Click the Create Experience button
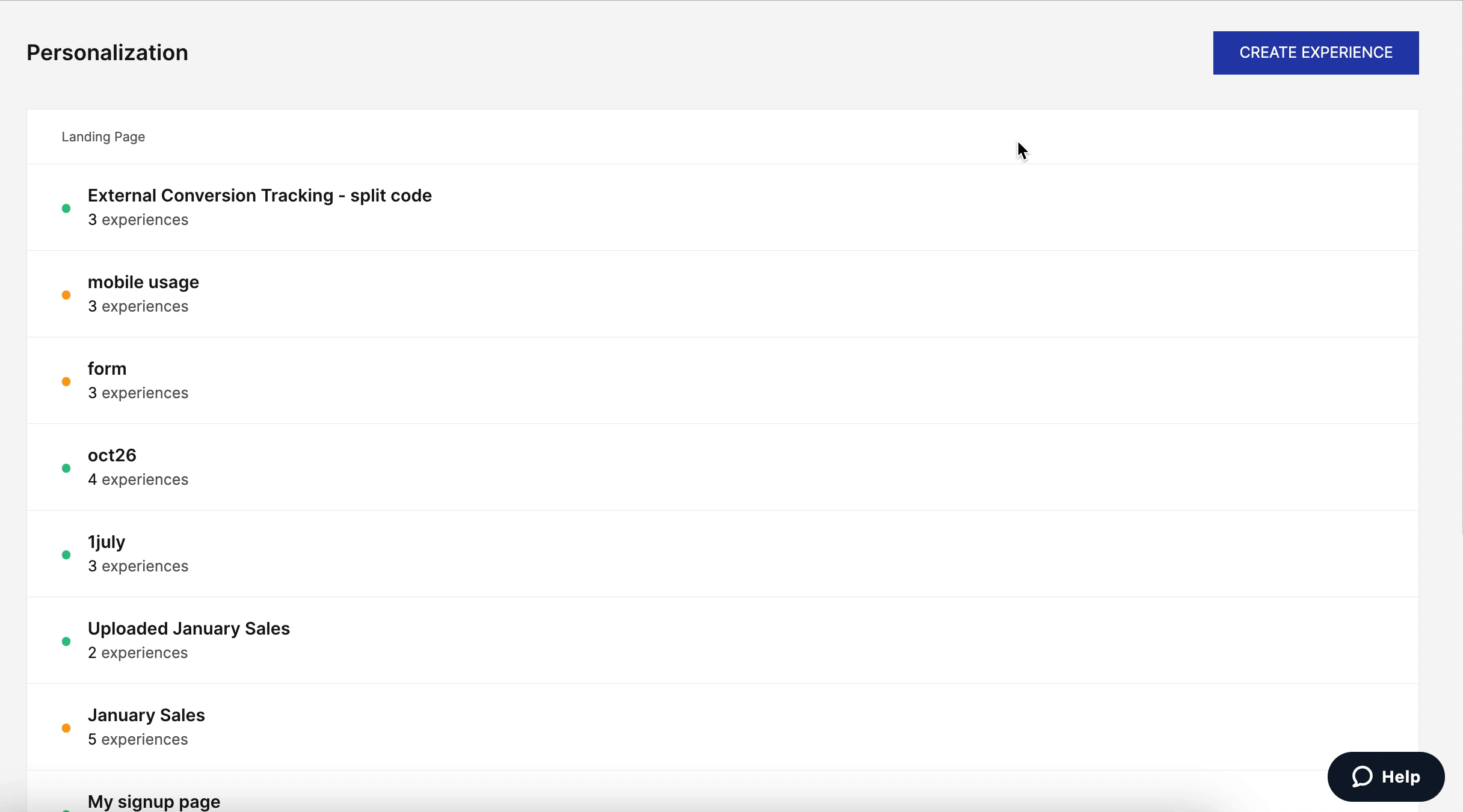This screenshot has width=1463, height=812. [1316, 53]
